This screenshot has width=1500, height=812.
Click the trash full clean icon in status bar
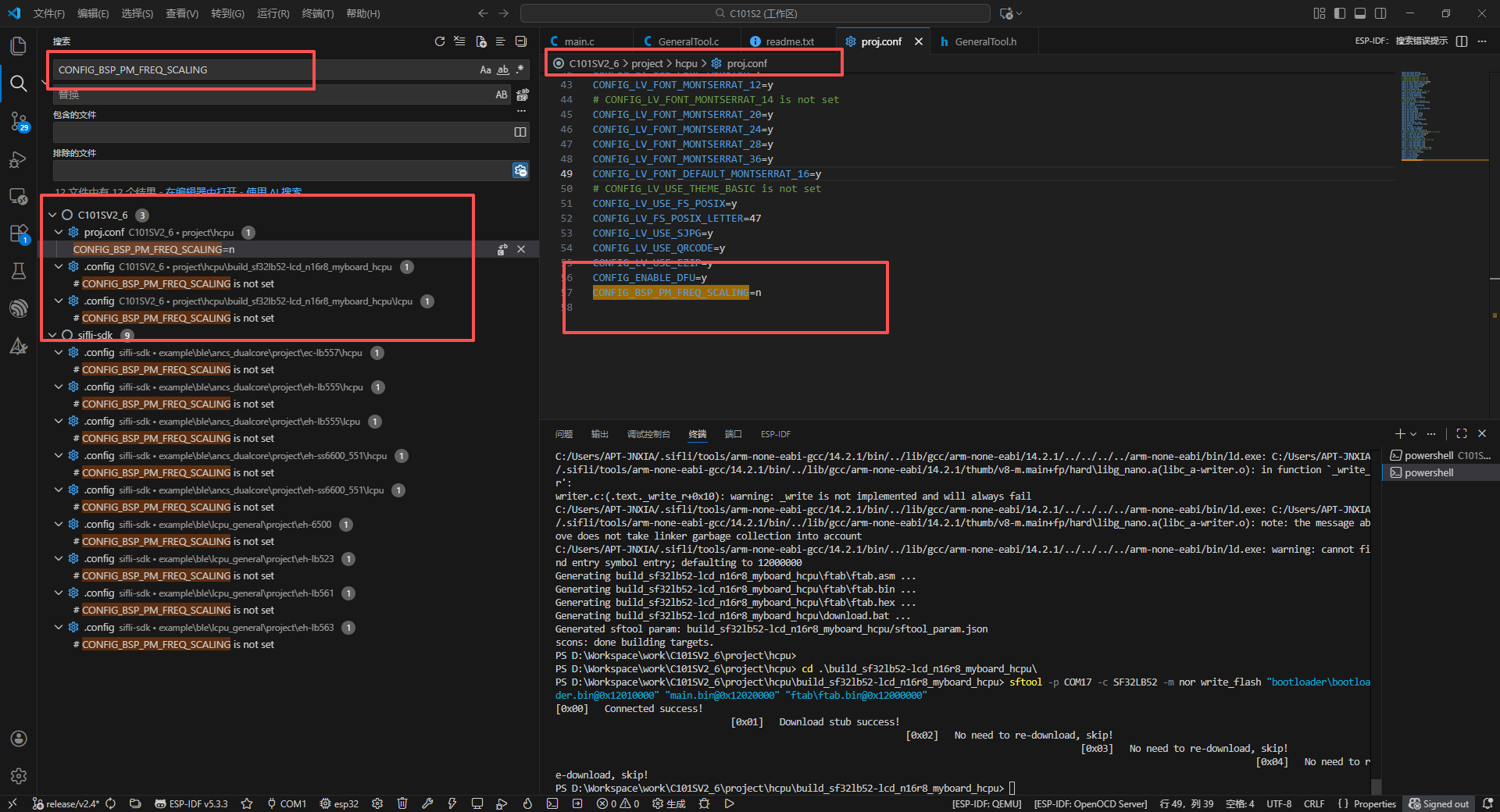[x=402, y=803]
